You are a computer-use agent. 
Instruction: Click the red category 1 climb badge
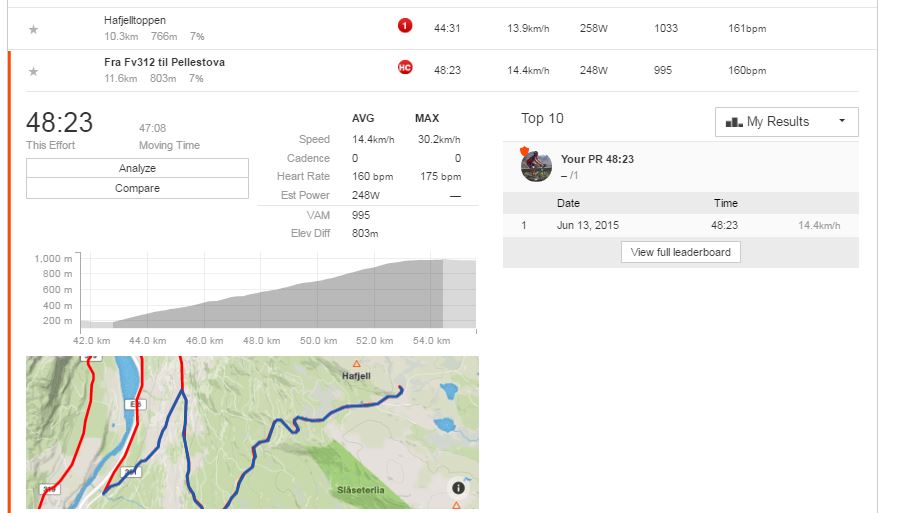405,25
